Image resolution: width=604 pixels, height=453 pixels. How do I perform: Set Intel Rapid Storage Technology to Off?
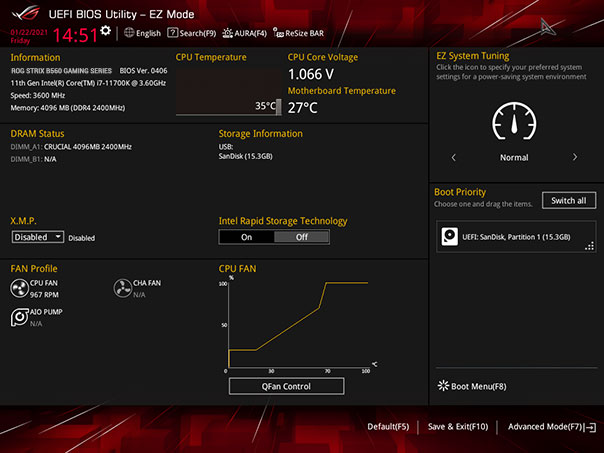coord(302,237)
